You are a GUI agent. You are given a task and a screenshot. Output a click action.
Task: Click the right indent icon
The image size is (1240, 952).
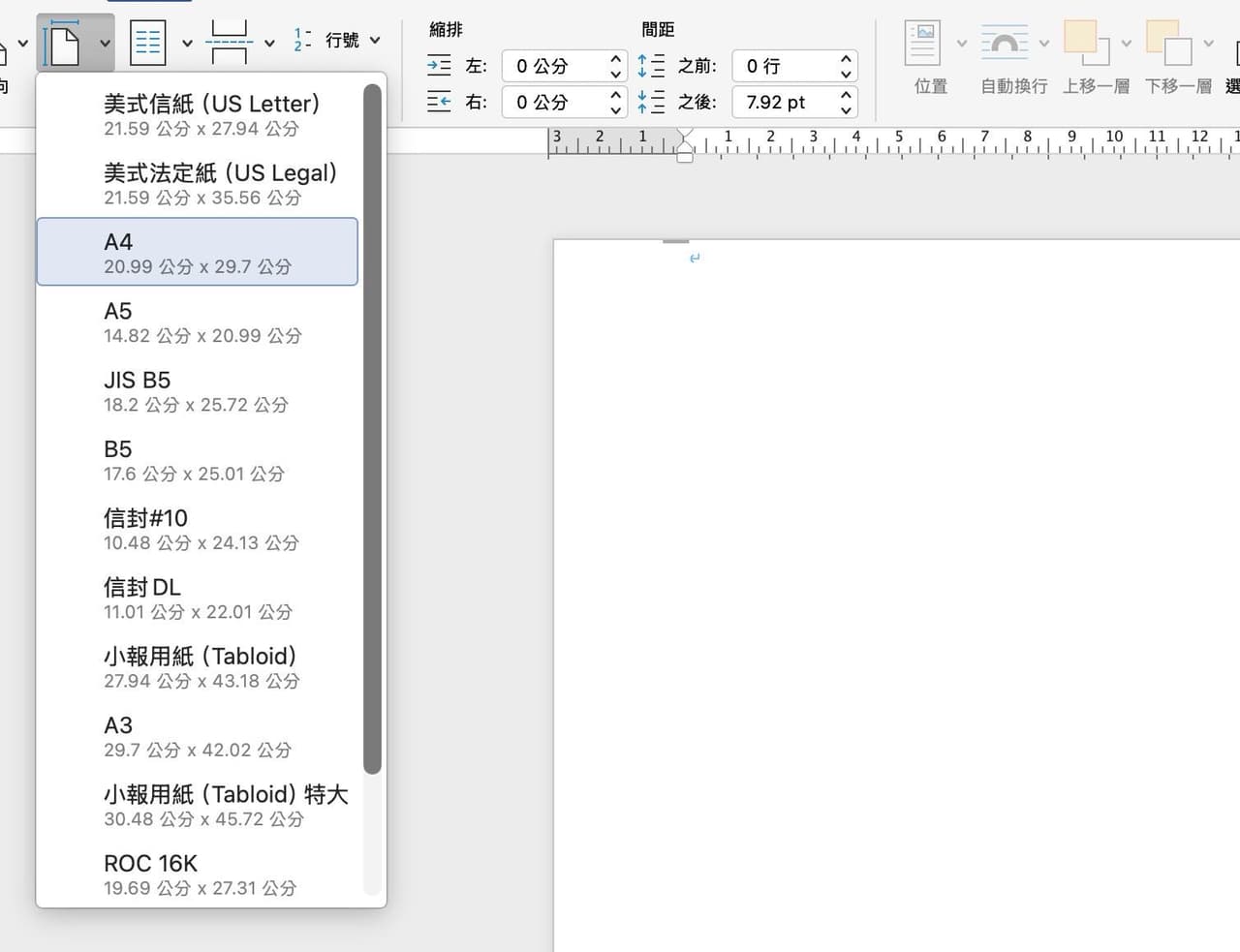(x=439, y=102)
